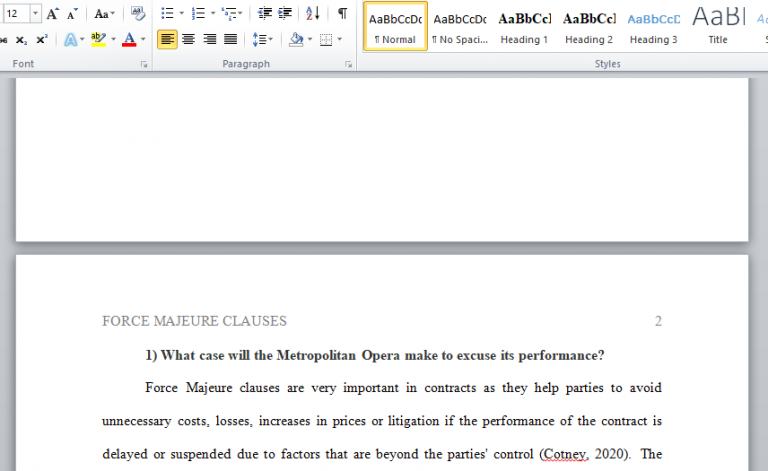Image resolution: width=768 pixels, height=471 pixels.
Task: Open the Paragraph dialog launcher
Action: [348, 64]
